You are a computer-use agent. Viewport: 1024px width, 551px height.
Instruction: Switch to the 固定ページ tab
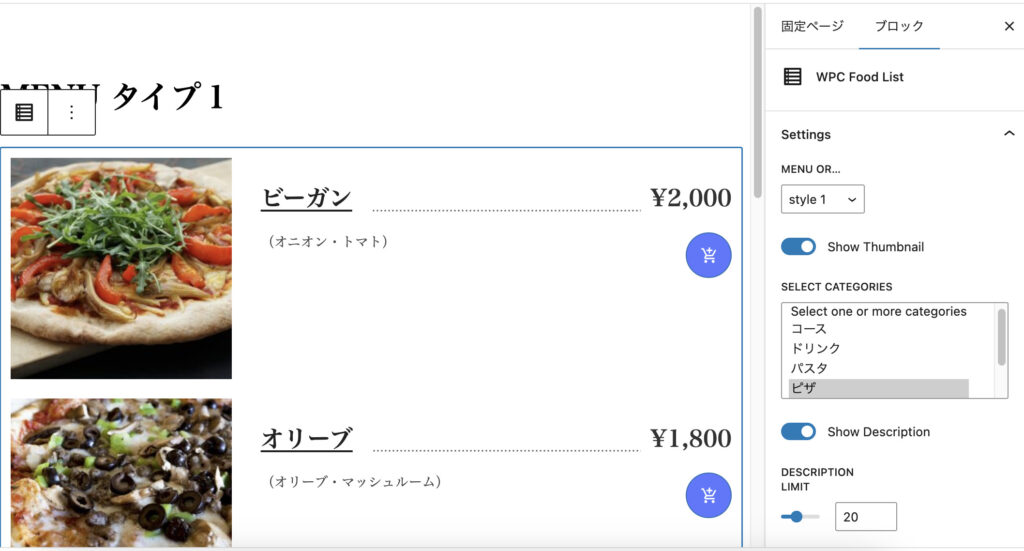(x=812, y=26)
